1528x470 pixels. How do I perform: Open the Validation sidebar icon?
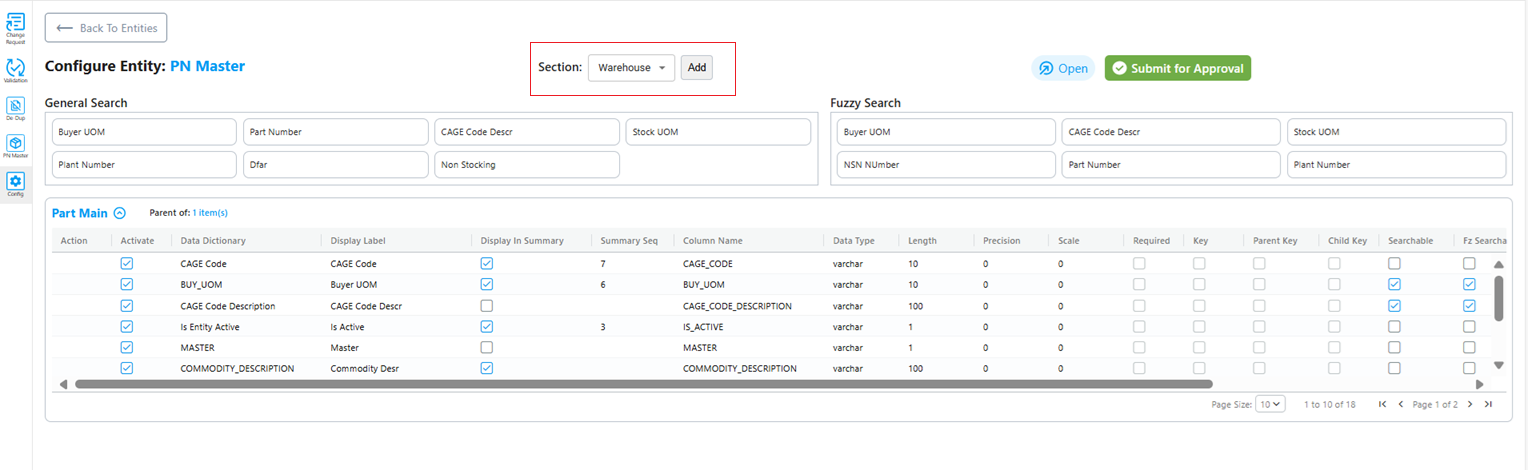[x=15, y=70]
